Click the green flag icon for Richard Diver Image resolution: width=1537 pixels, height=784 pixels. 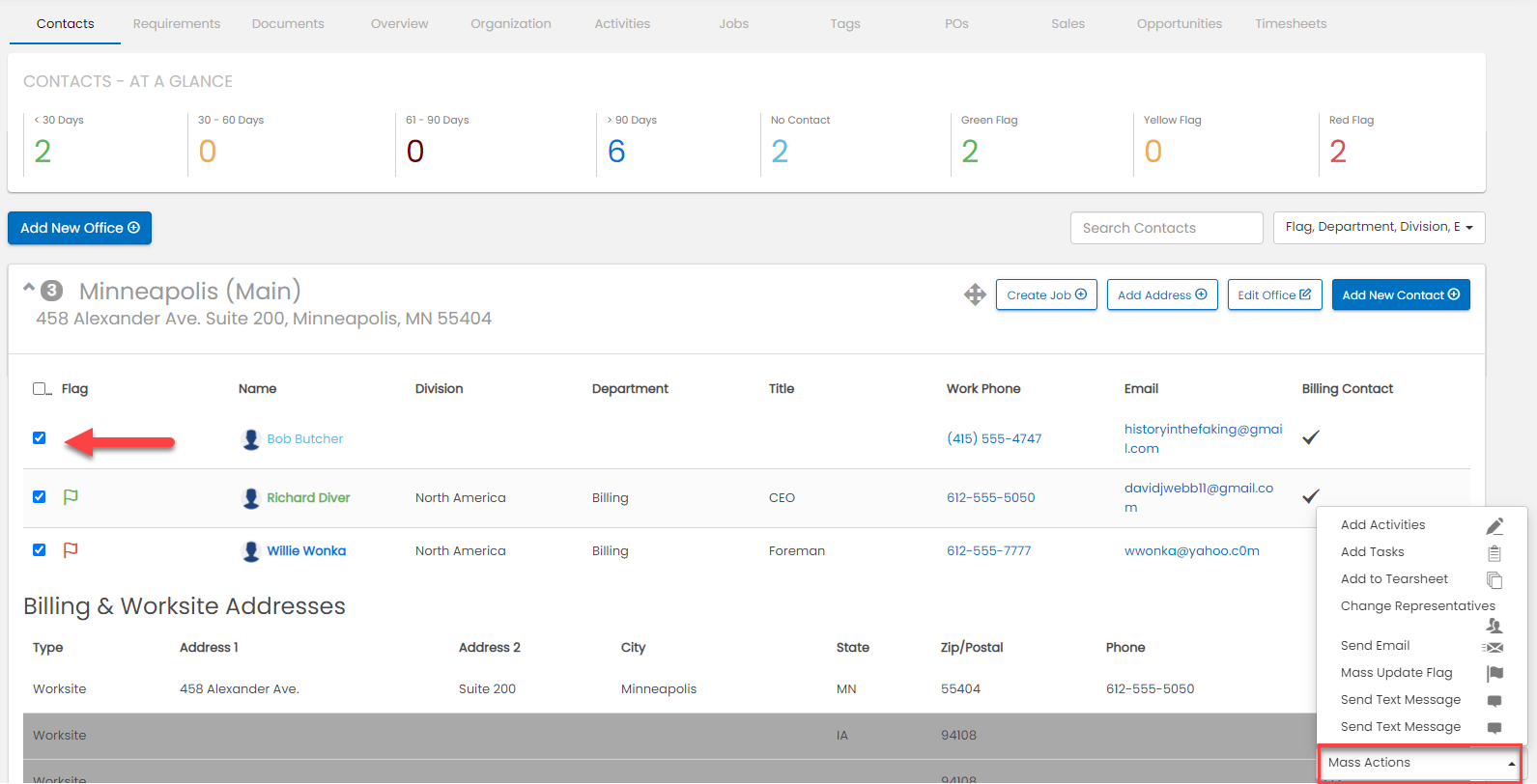click(71, 497)
